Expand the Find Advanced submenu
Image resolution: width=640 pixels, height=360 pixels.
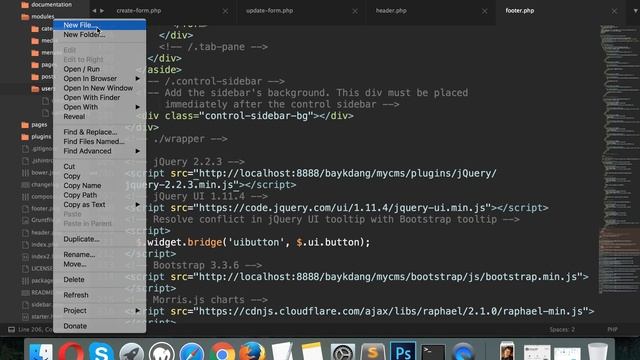(100, 151)
